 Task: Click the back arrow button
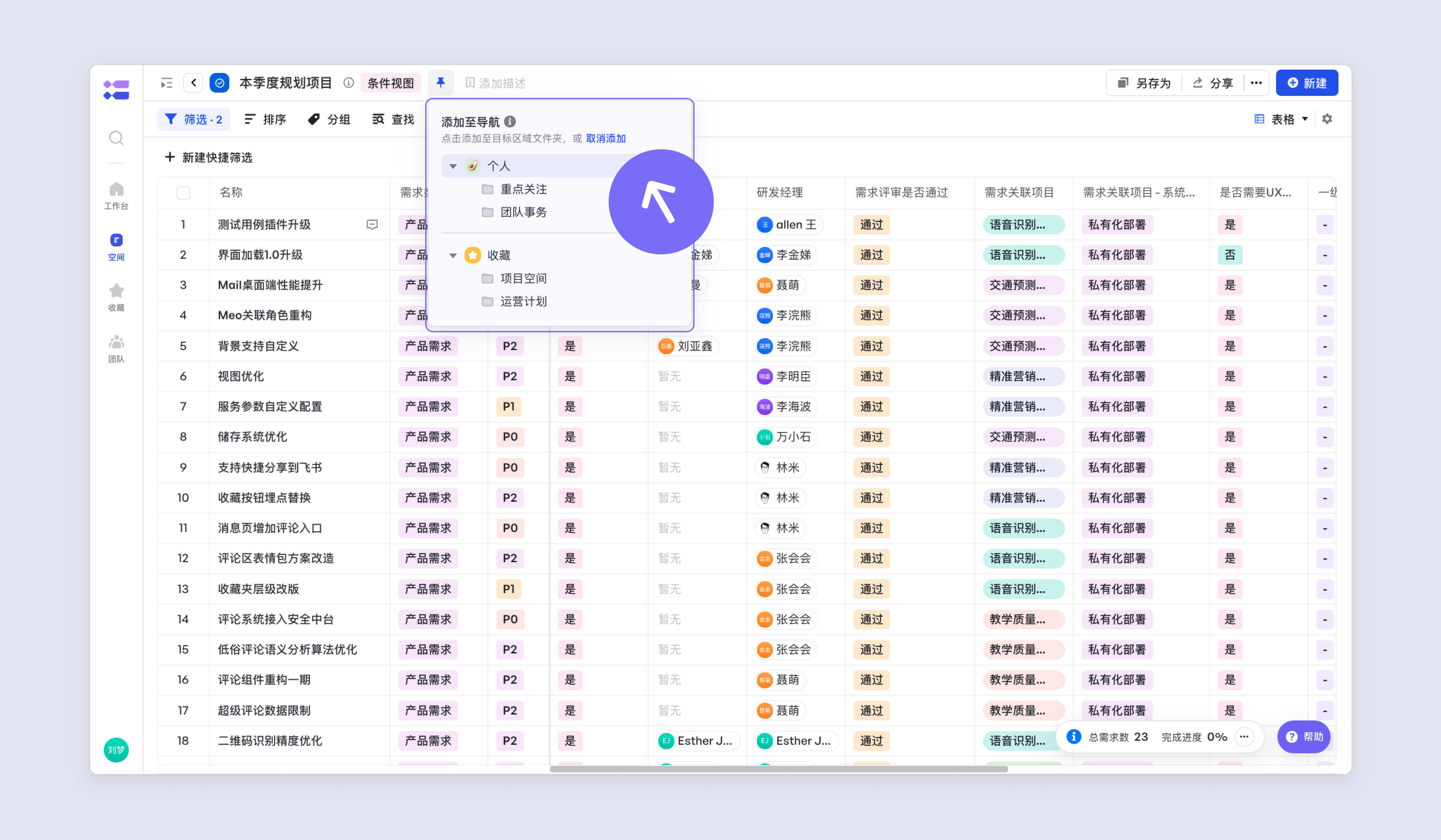193,83
